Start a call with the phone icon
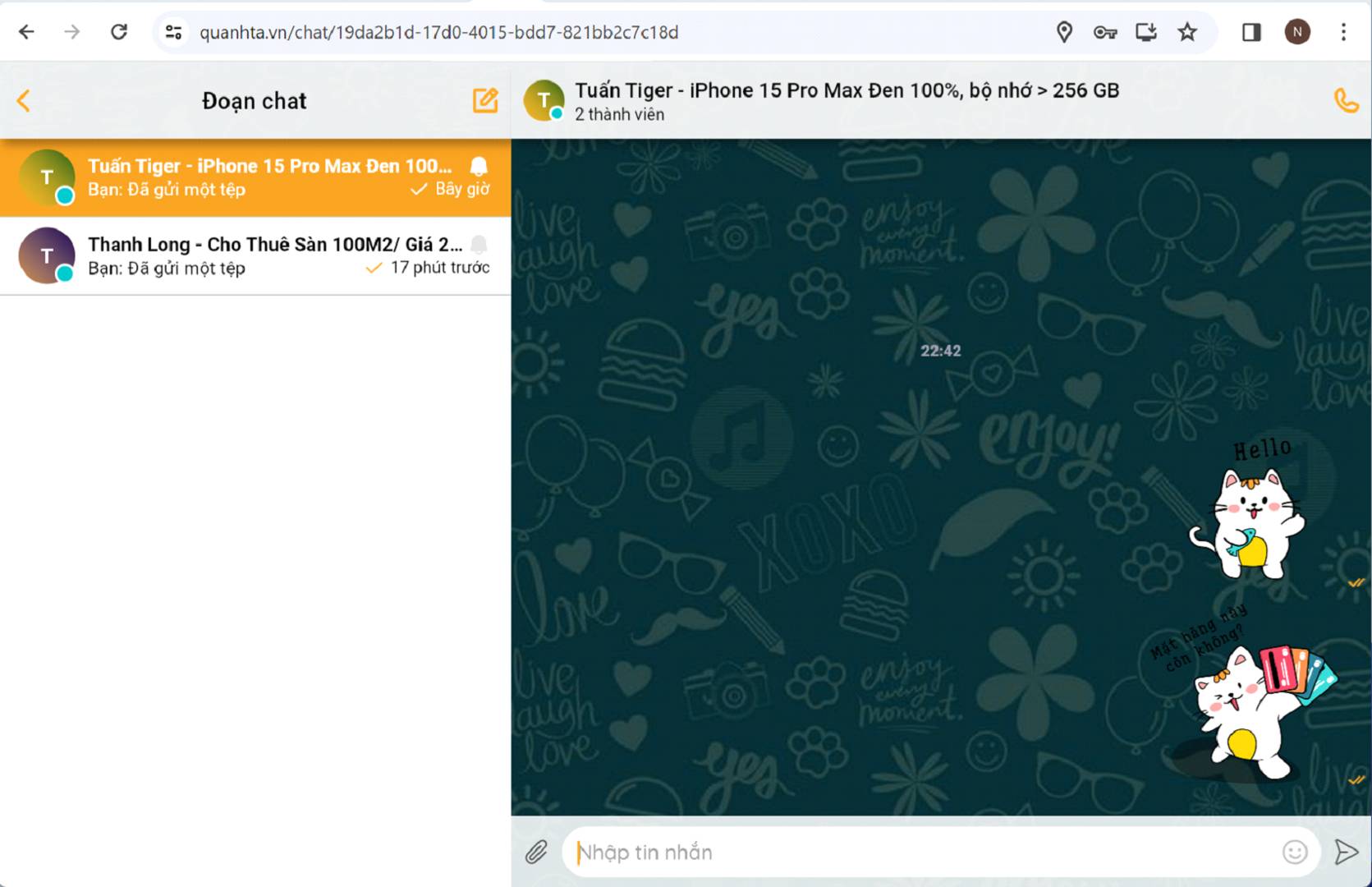This screenshot has width=1372, height=887. point(1347,100)
